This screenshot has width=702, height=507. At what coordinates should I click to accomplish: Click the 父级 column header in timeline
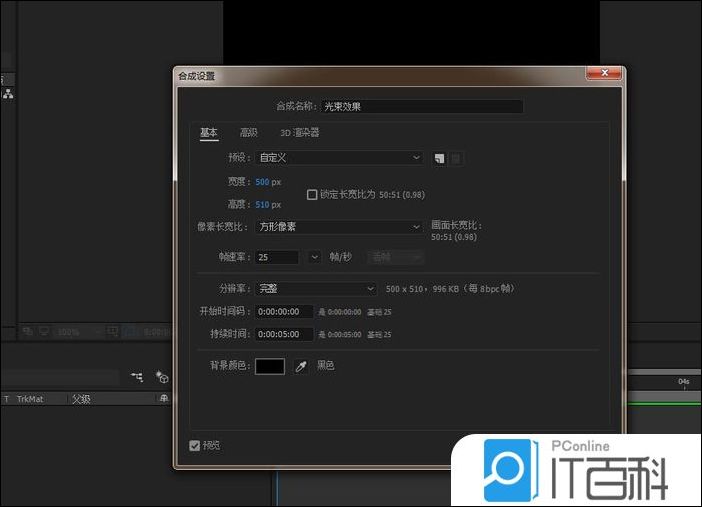pyautogui.click(x=81, y=399)
